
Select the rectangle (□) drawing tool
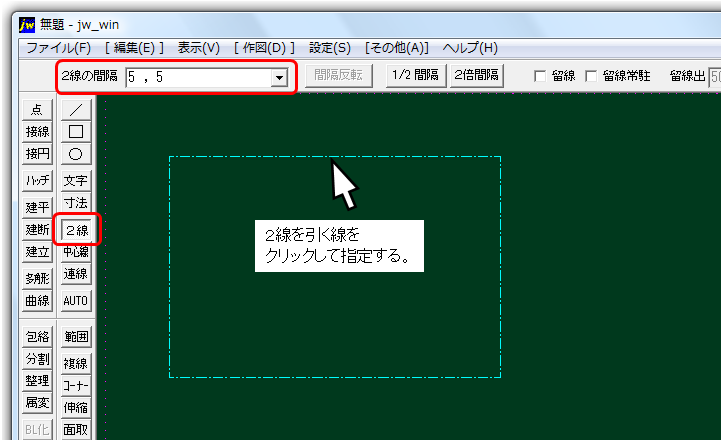(76, 131)
